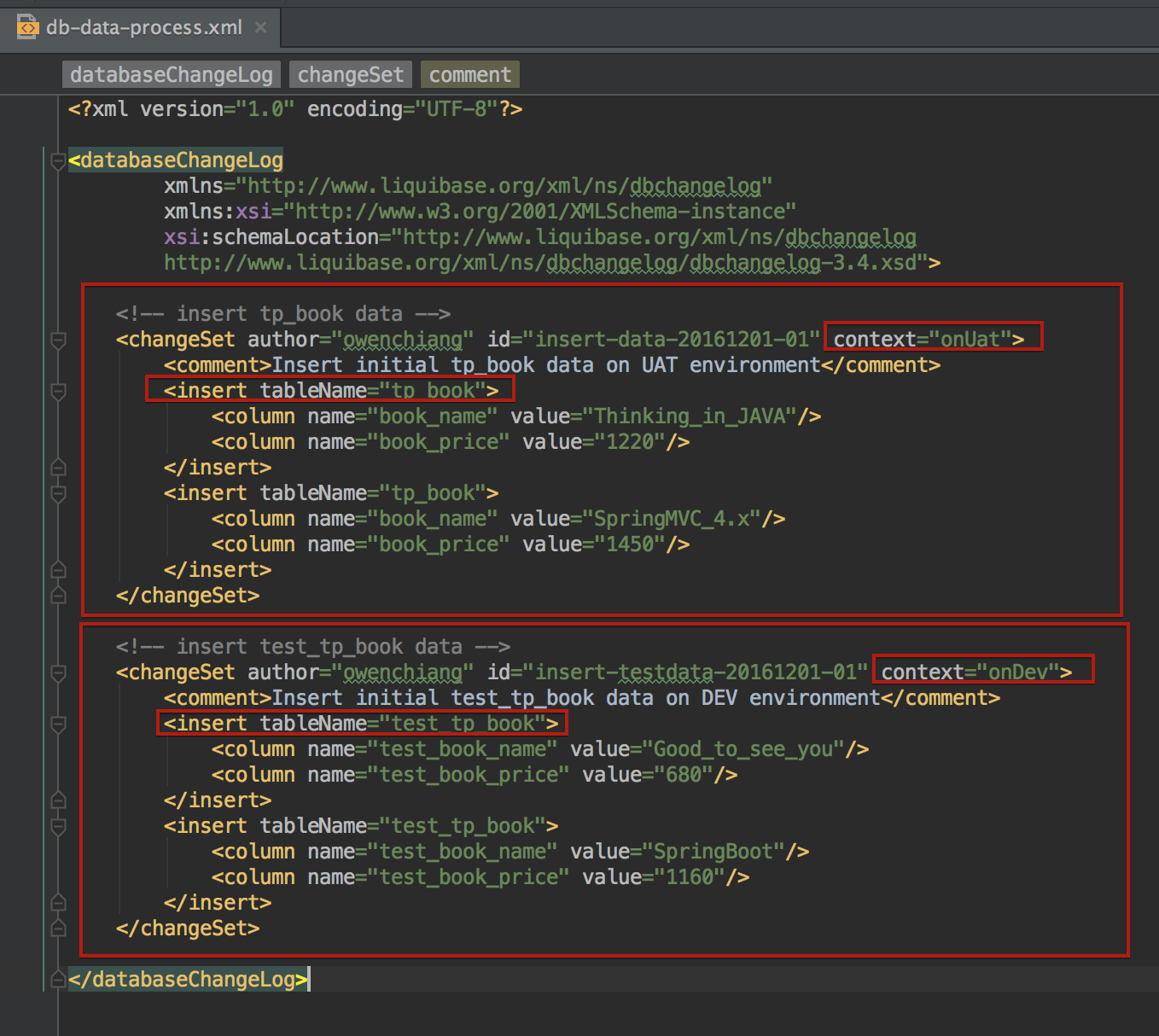Jump to databaseChangeLog breadcrumb
The width and height of the screenshot is (1159, 1036).
click(172, 75)
